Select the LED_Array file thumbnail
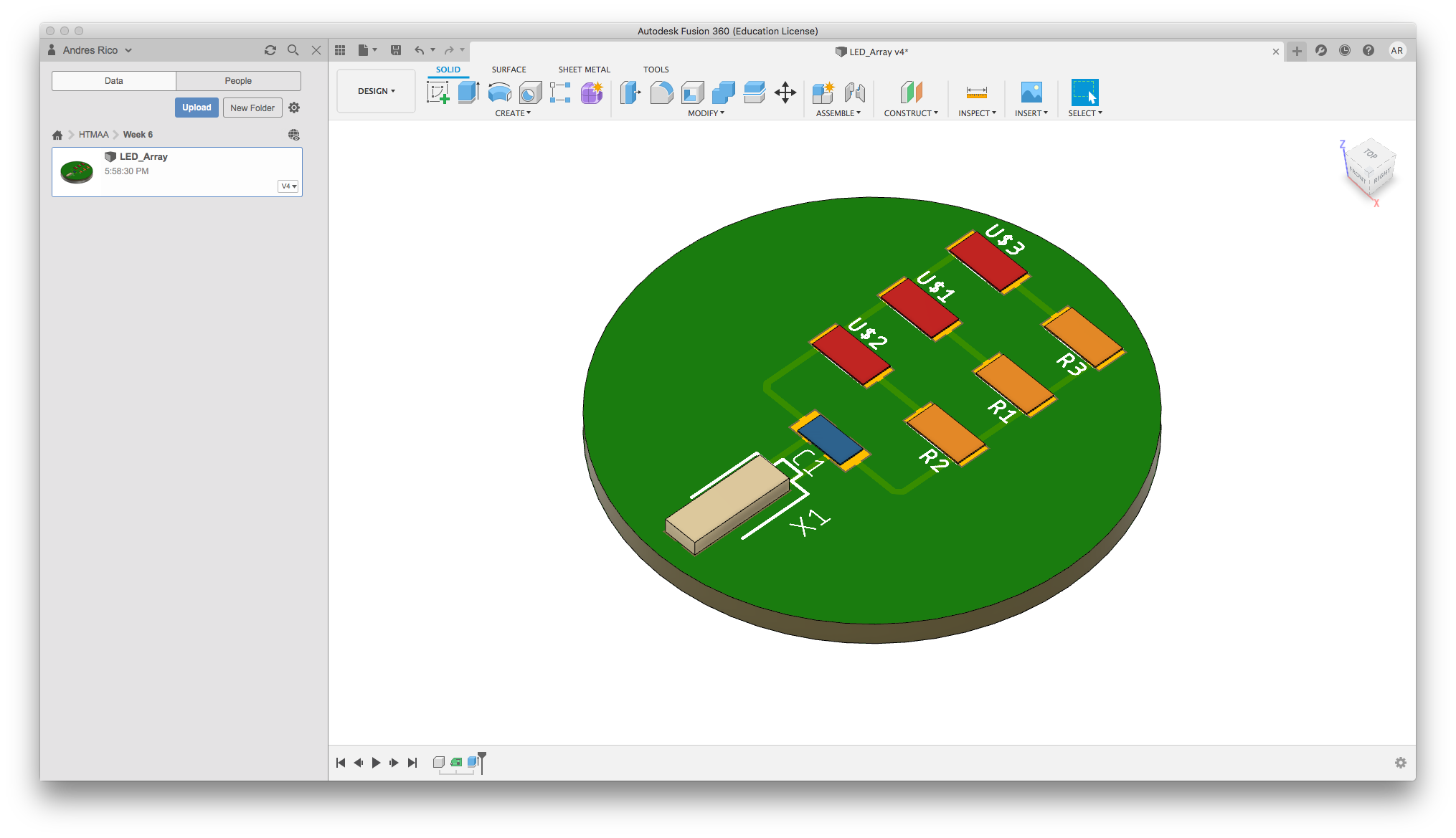The height and width of the screenshot is (838, 1456). coord(77,172)
